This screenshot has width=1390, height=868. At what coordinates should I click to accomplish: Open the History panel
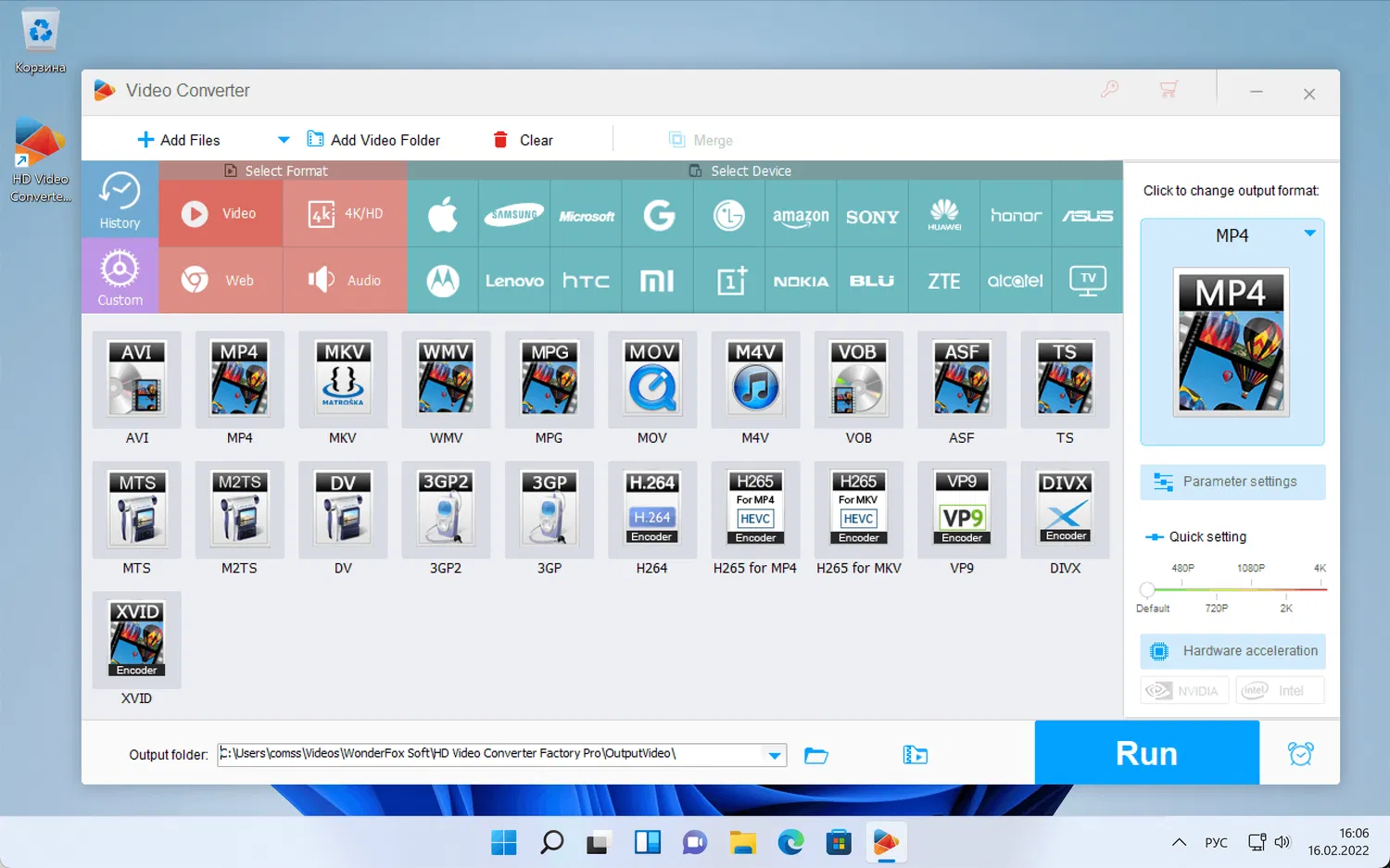coord(120,199)
